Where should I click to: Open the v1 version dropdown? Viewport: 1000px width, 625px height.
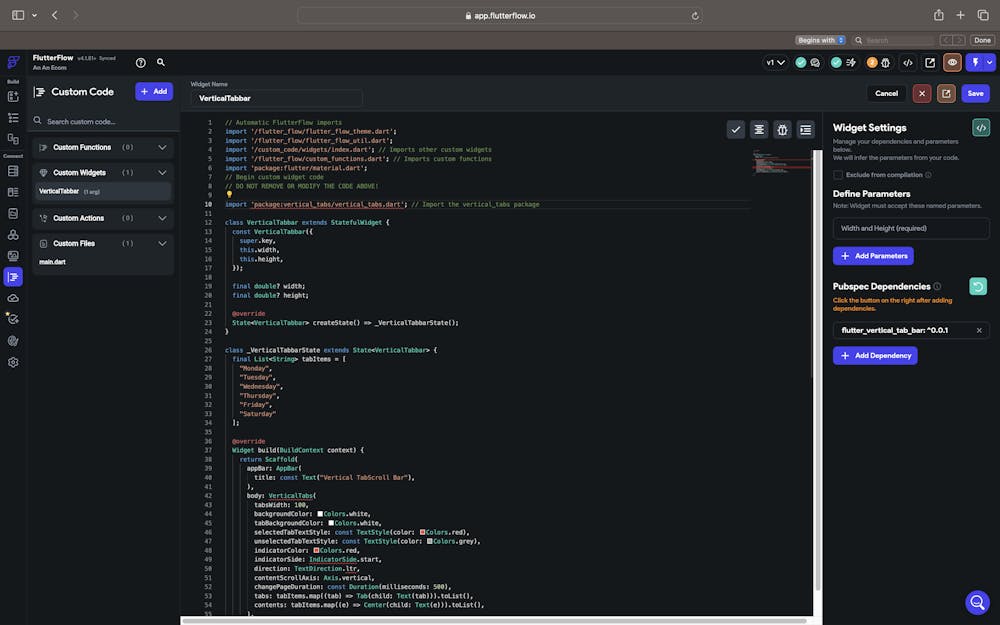click(775, 62)
